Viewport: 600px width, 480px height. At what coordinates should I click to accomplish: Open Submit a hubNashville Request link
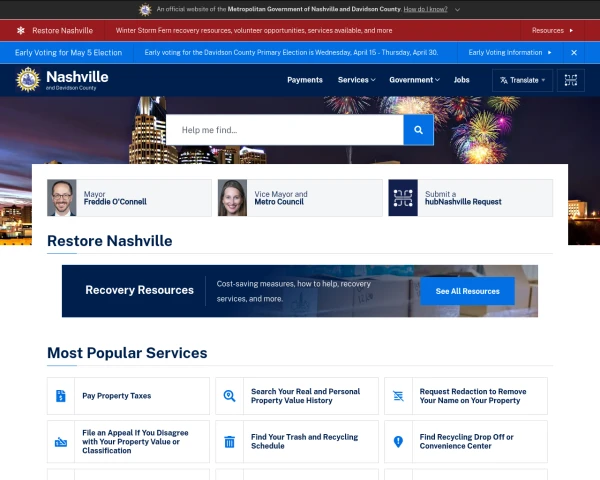tap(471, 198)
